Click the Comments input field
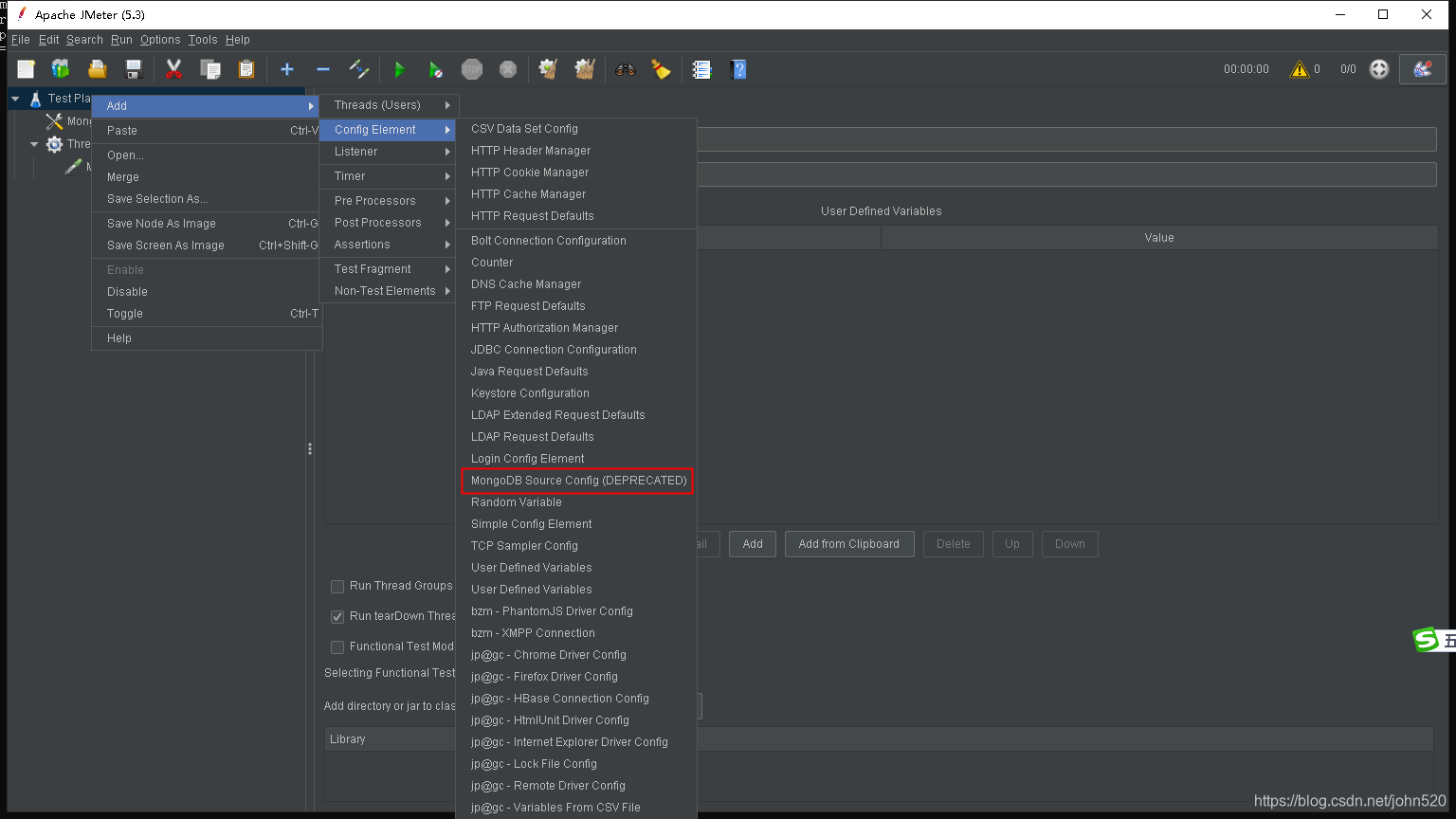Image resolution: width=1456 pixels, height=819 pixels. [x=1066, y=174]
